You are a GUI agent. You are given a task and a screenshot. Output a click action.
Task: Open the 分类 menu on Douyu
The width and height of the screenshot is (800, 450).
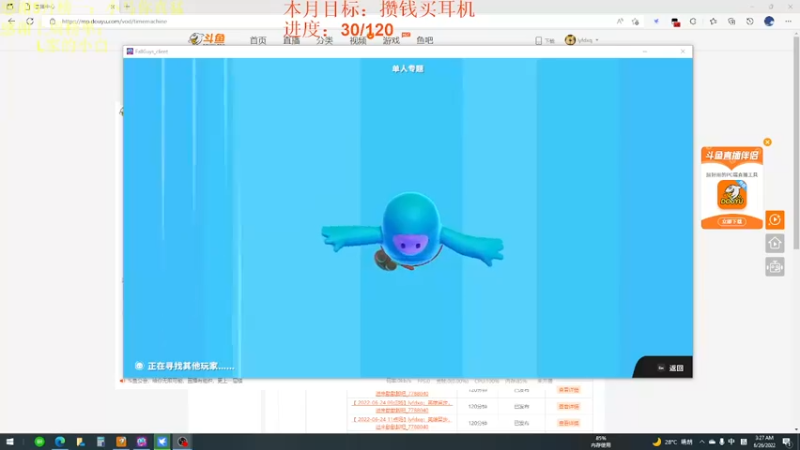coord(324,40)
